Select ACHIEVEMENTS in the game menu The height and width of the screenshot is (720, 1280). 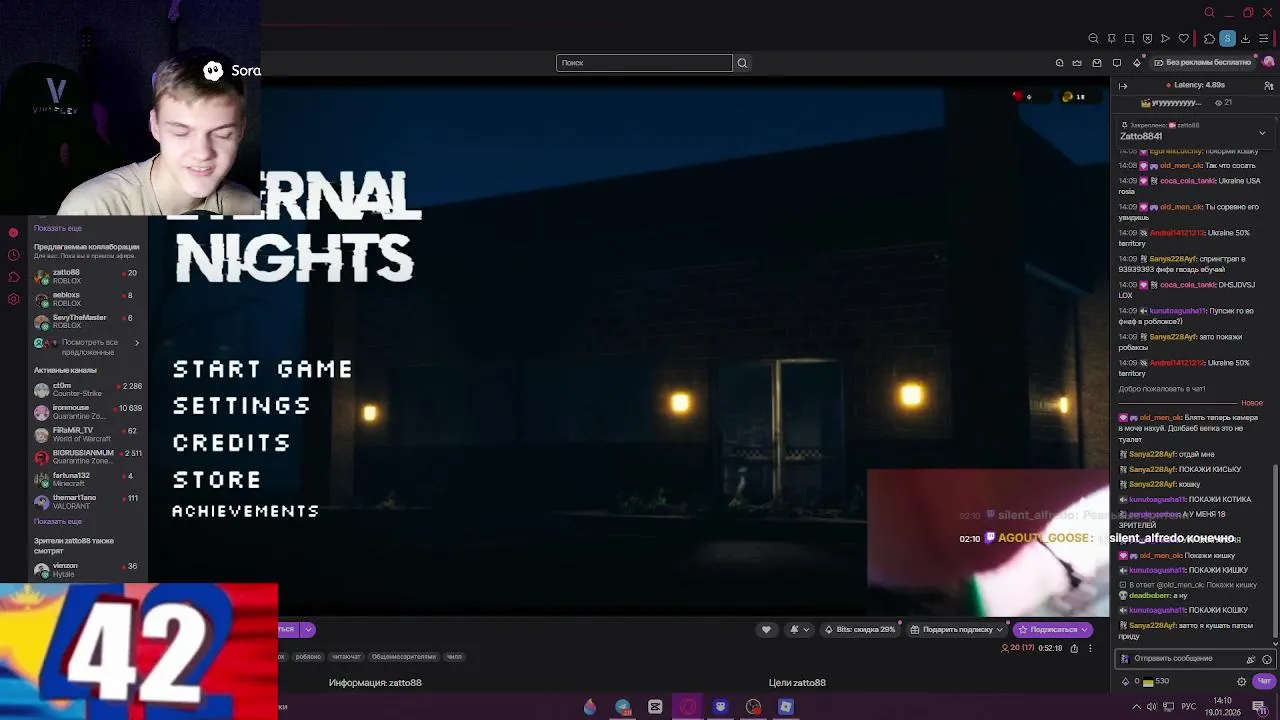pyautogui.click(x=246, y=511)
